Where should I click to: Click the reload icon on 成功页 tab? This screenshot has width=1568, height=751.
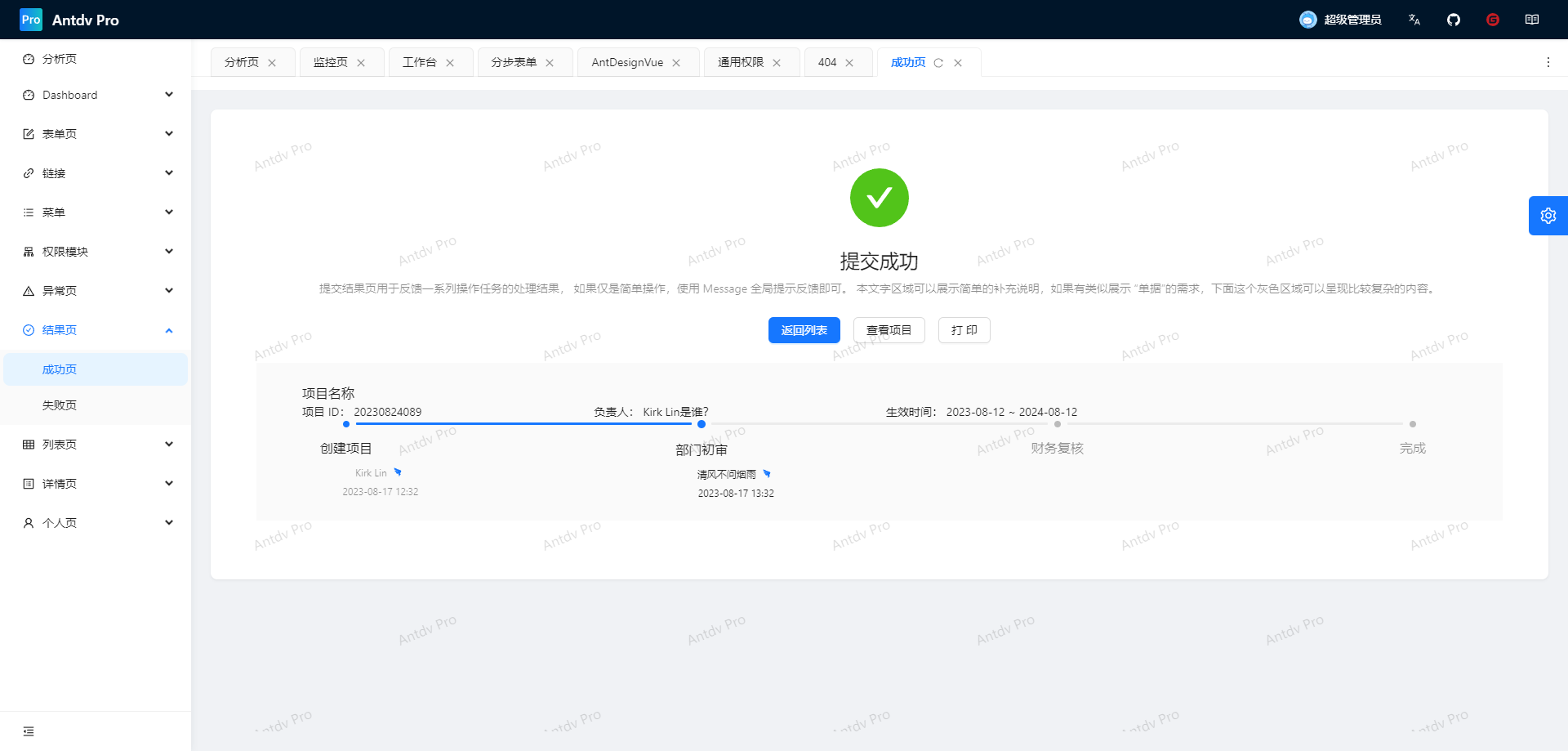(938, 63)
